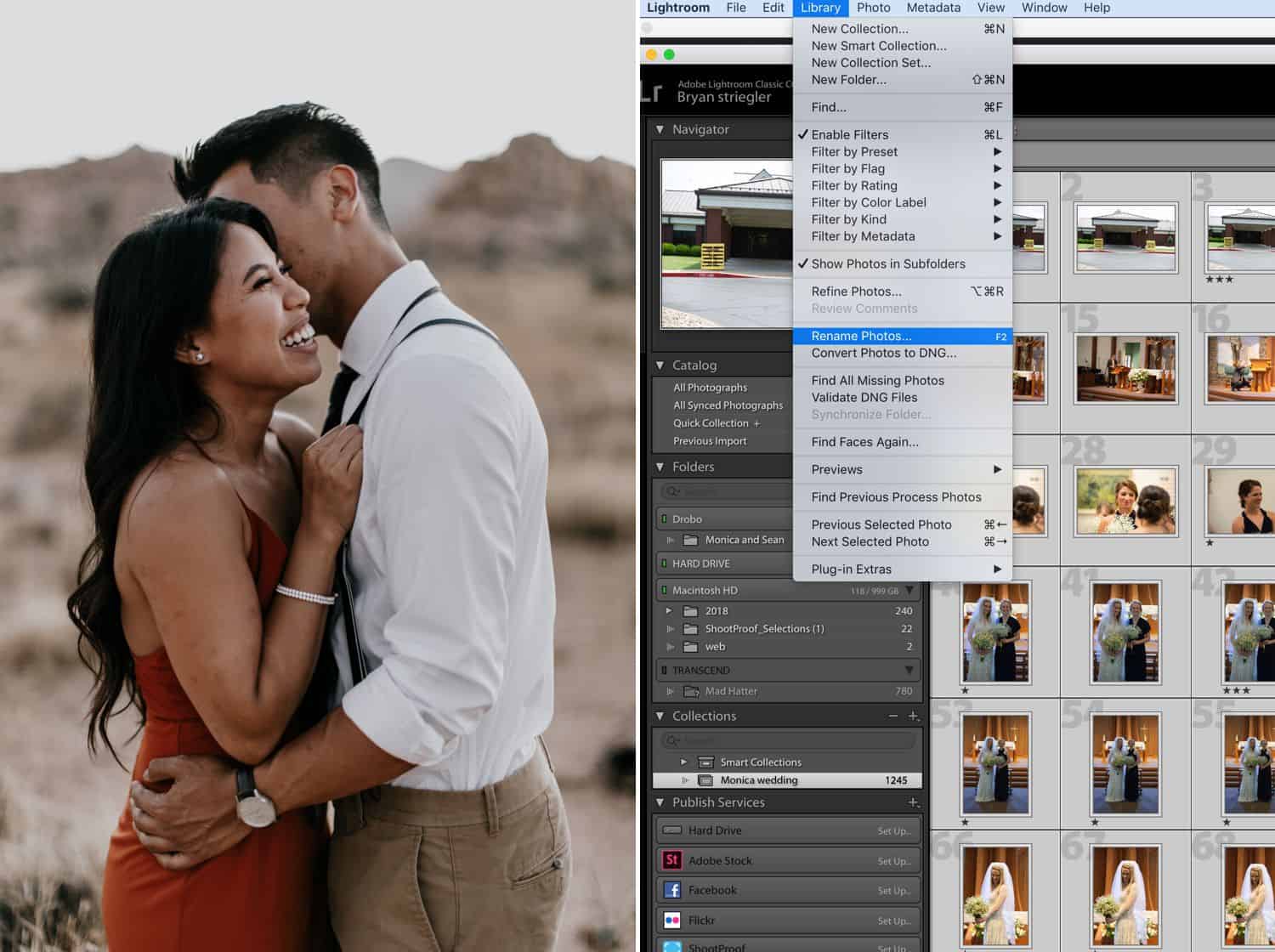The width and height of the screenshot is (1275, 952).
Task: Click the Macintosh HD storage usage bar
Action: pos(875,590)
